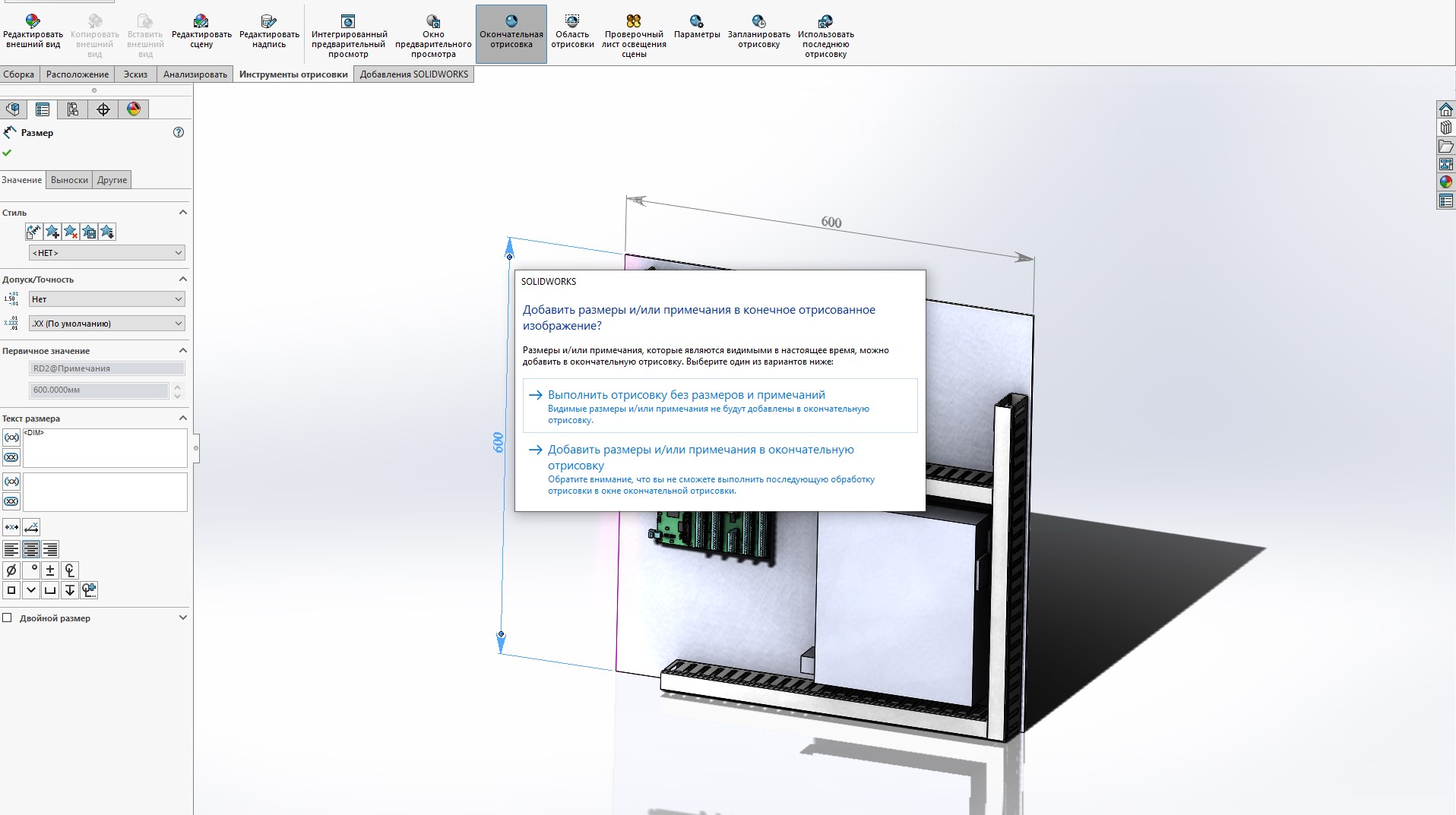
Task: Open render Options (Параметры)
Action: (x=697, y=27)
